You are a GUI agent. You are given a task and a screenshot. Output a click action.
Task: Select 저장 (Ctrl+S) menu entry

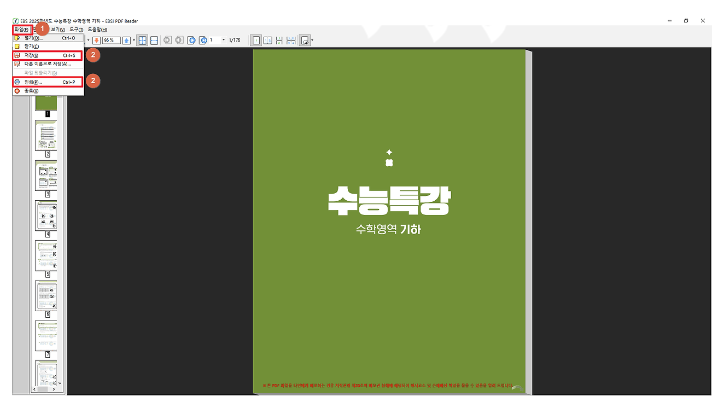pos(48,55)
